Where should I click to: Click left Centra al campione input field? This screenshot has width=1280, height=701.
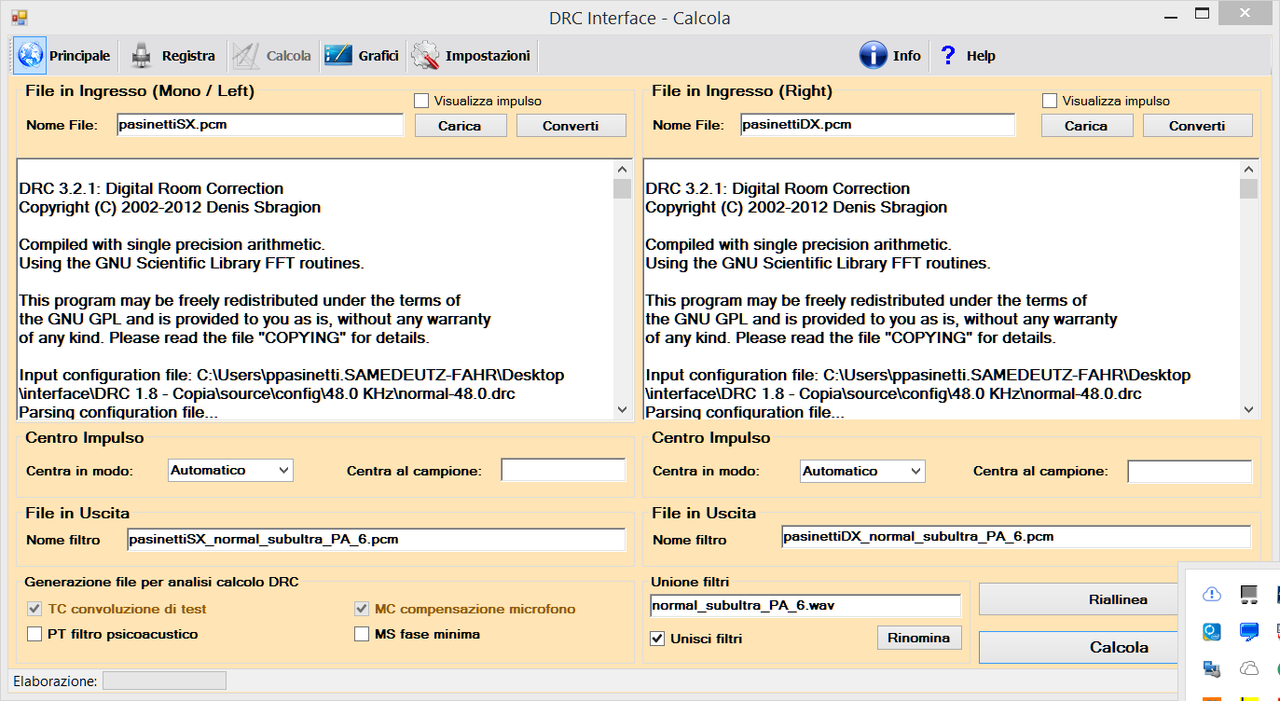[x=563, y=470]
